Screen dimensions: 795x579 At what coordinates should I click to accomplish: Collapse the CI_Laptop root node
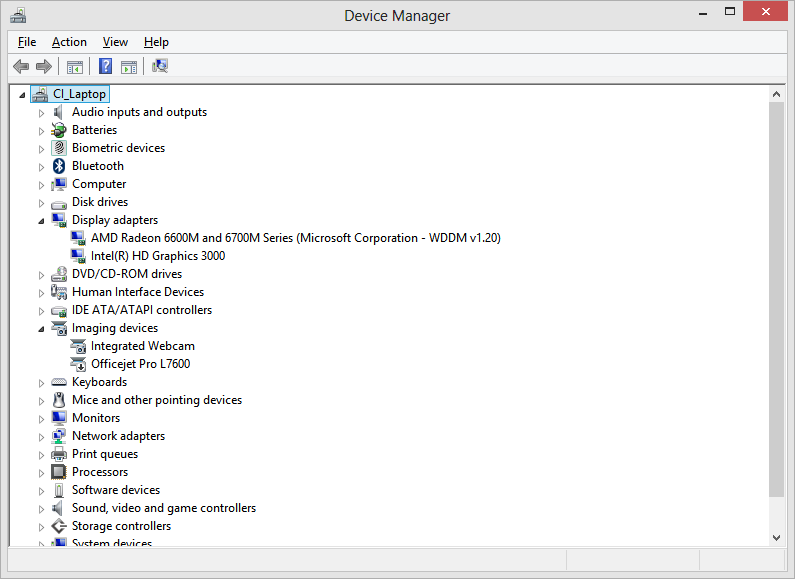(x=22, y=95)
